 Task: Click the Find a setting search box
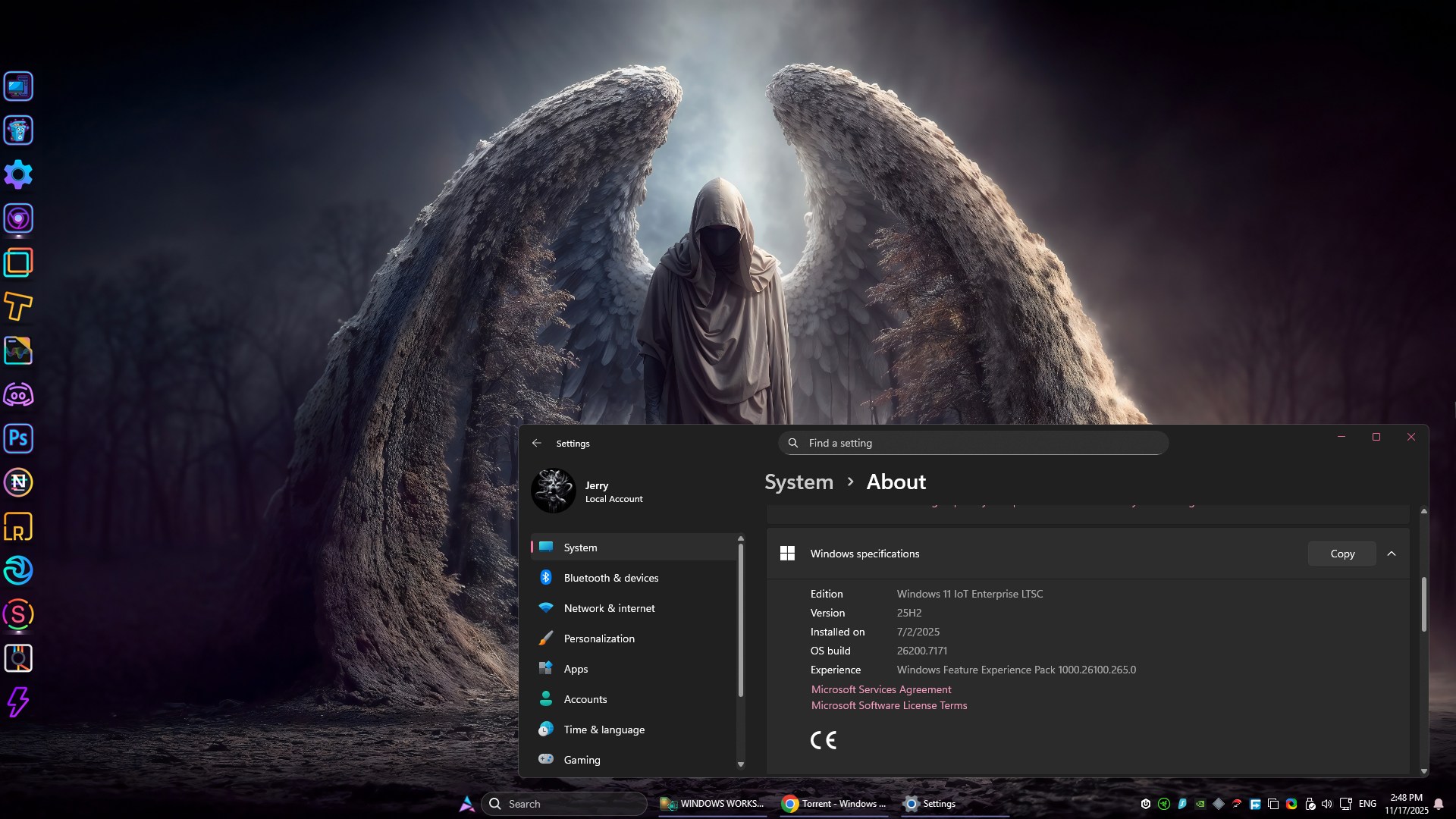coord(973,443)
